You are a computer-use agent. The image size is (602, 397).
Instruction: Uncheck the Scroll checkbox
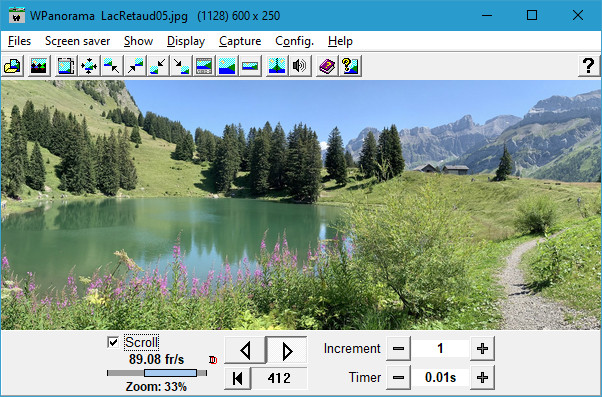113,342
